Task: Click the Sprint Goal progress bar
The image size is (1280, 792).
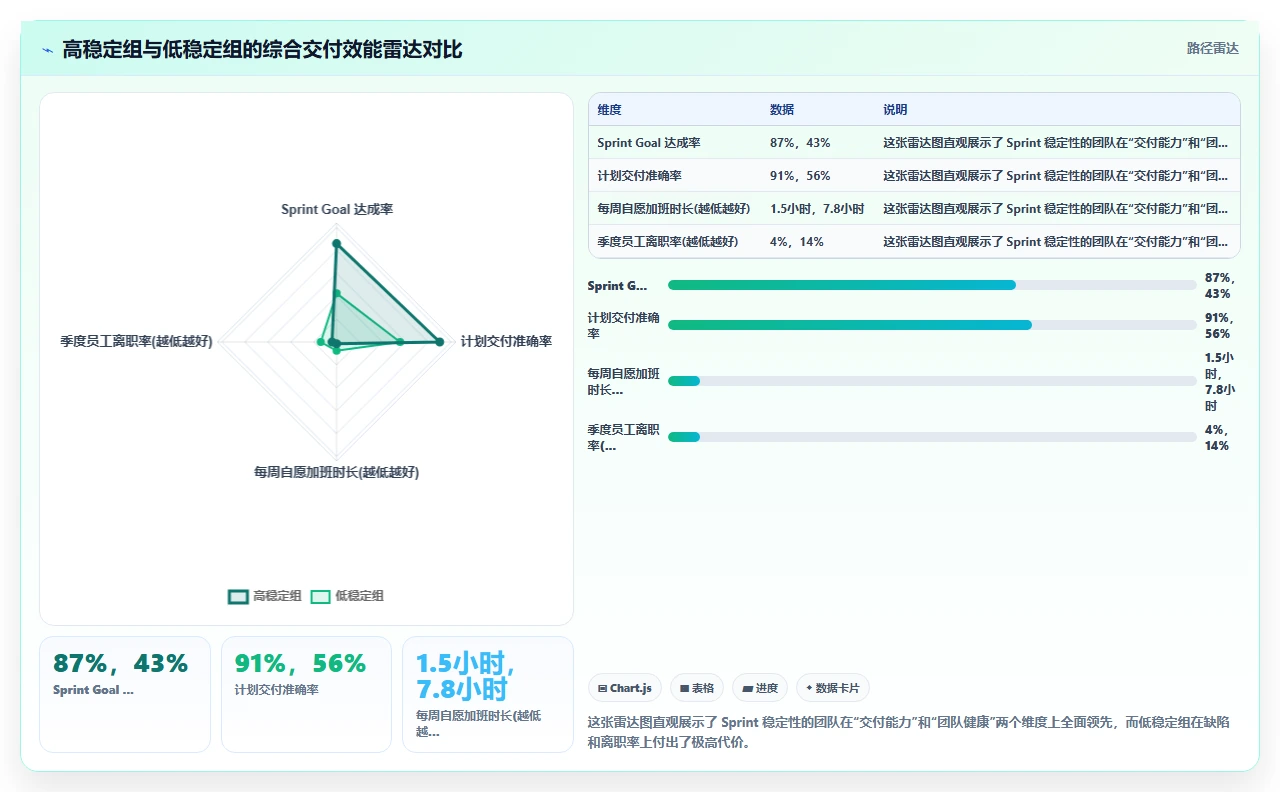Action: click(932, 285)
